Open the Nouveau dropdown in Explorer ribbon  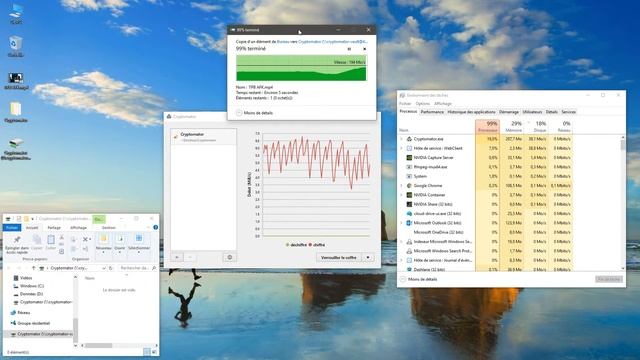(x=103, y=244)
